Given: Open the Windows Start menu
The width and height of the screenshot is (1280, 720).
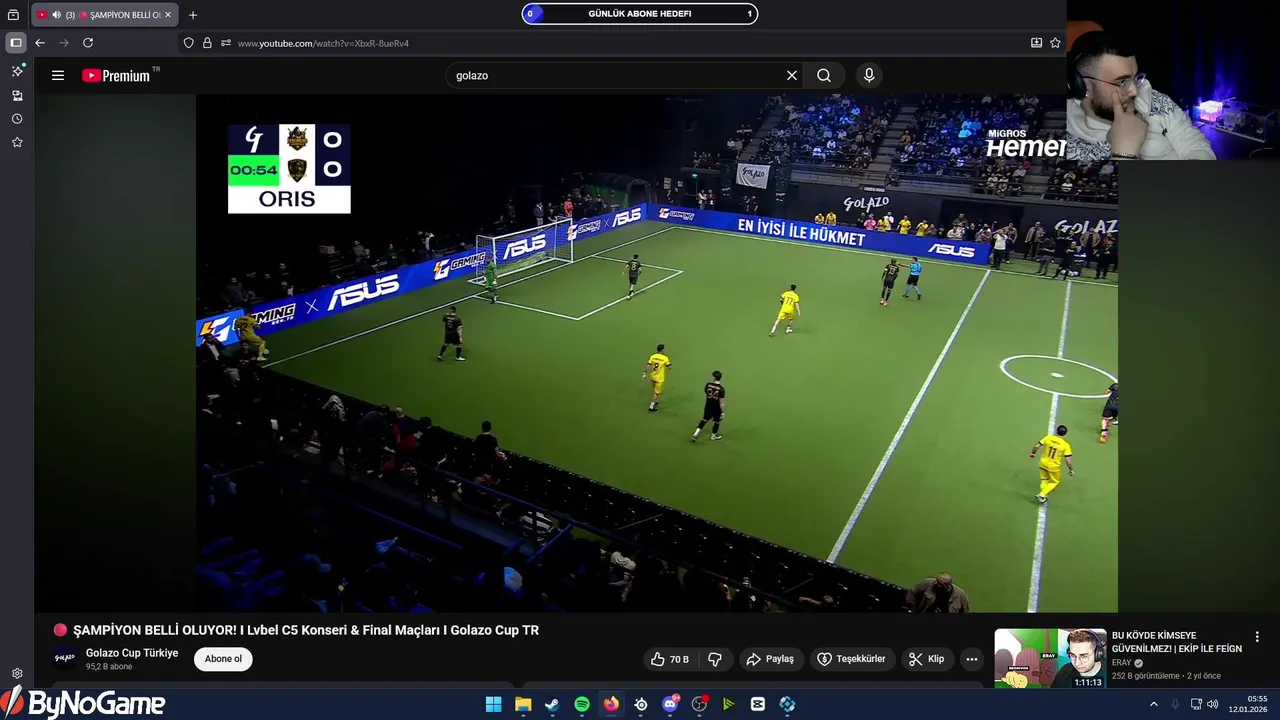Looking at the screenshot, I should (x=493, y=704).
